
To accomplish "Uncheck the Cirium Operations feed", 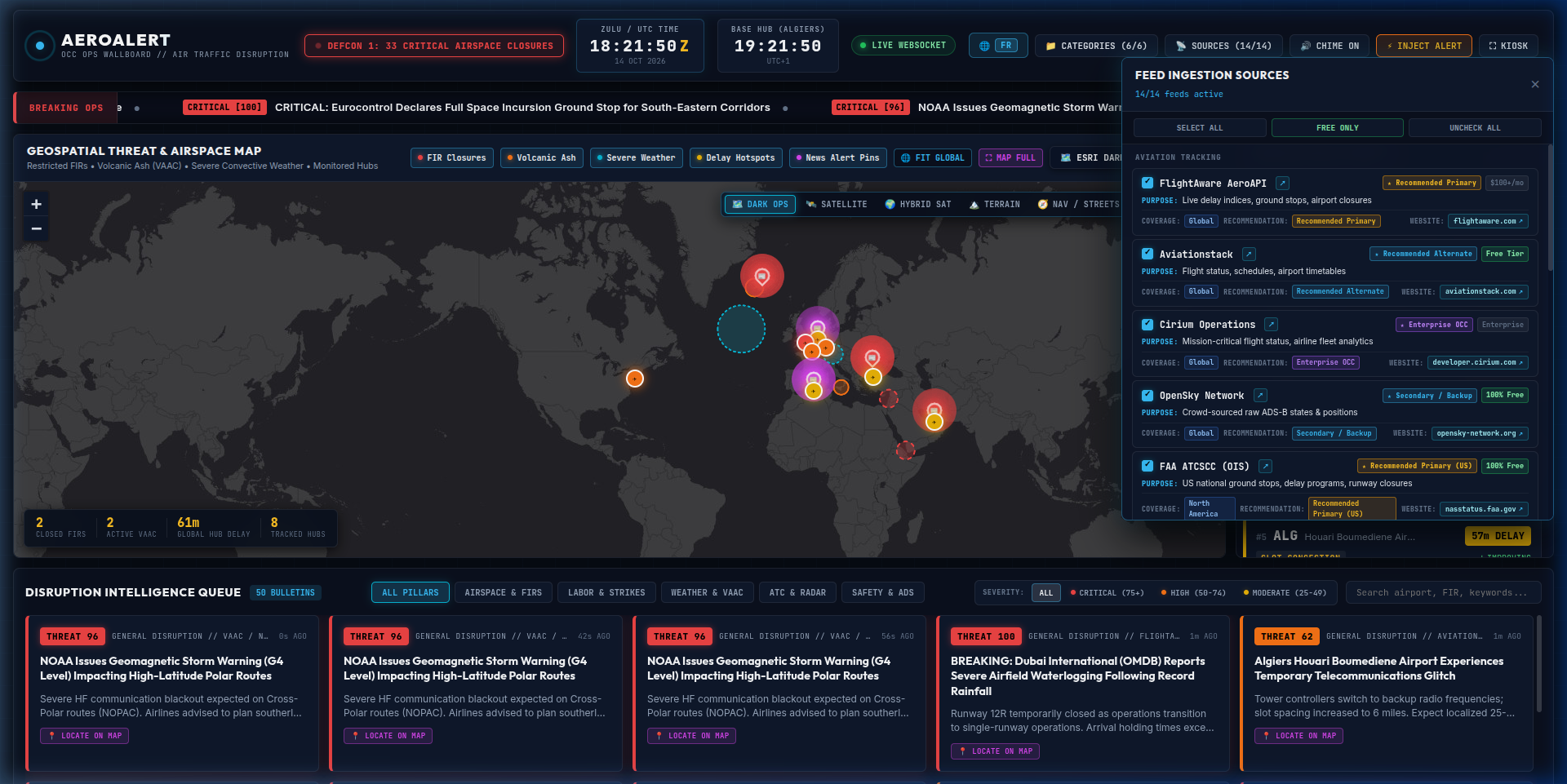I will pos(1148,325).
